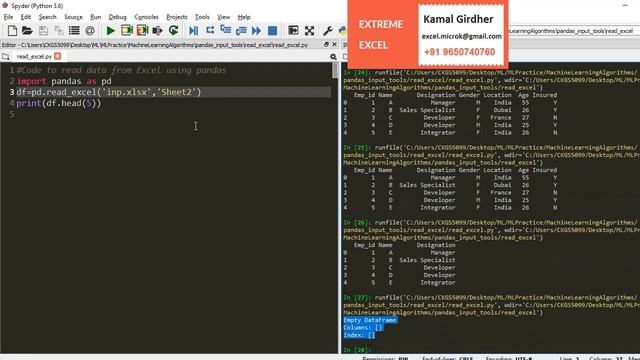Open the file list lines icon

point(74,31)
